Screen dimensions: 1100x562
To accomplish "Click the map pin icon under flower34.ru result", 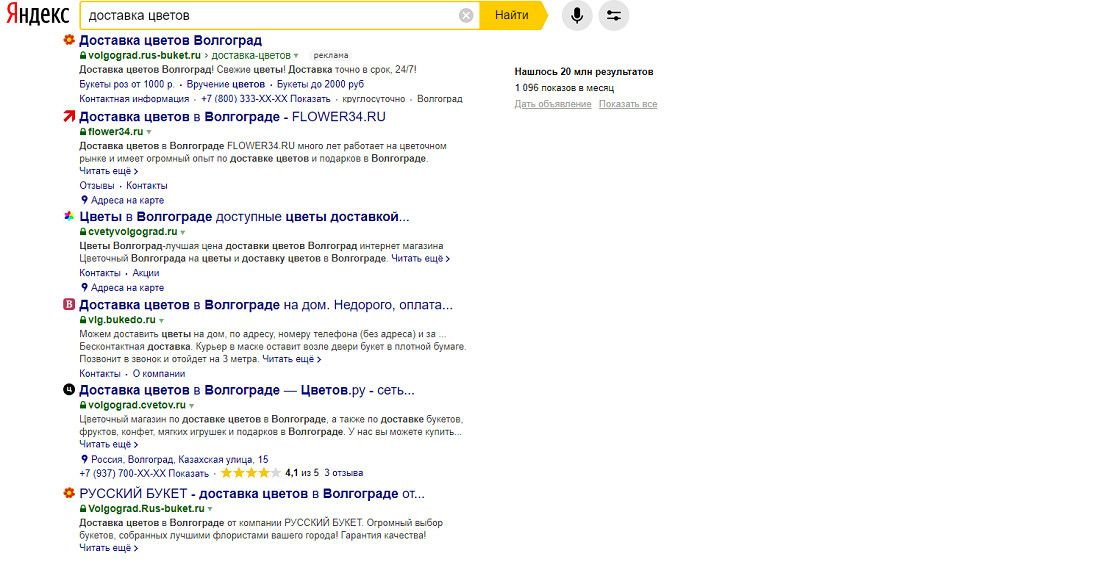I will (x=84, y=200).
